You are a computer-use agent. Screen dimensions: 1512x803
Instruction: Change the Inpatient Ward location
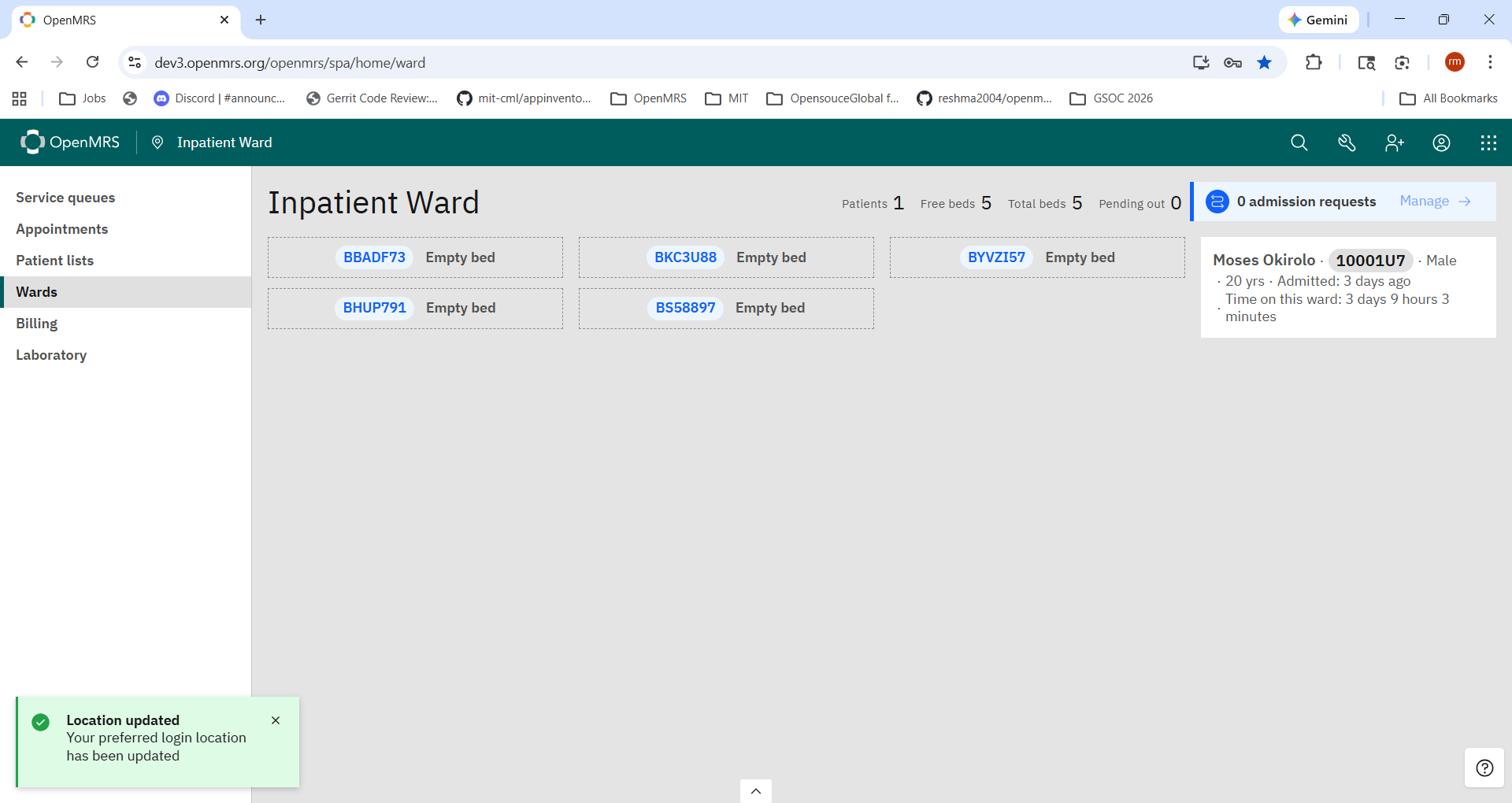(214, 142)
